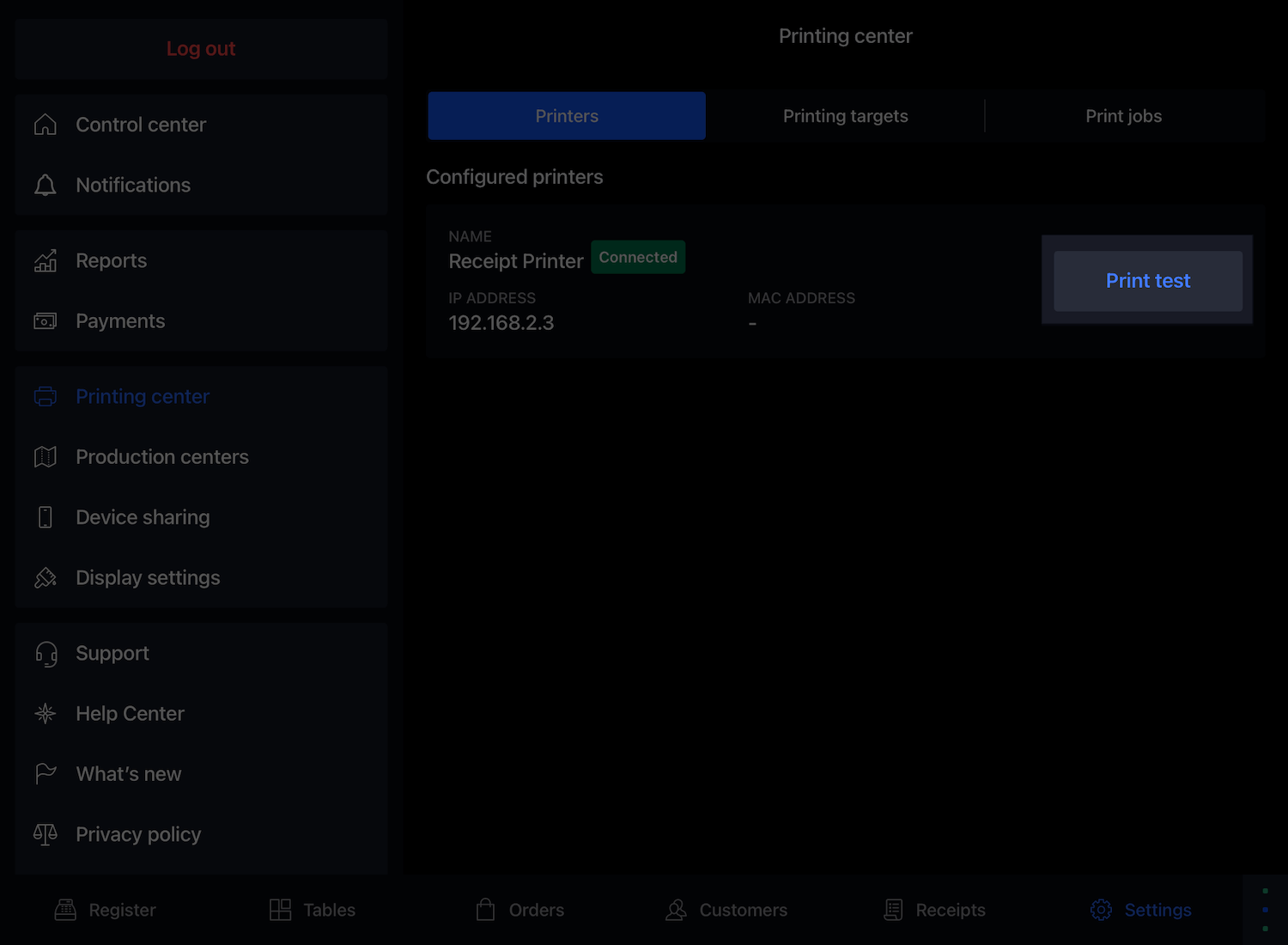The width and height of the screenshot is (1288, 945).
Task: Open Help Center from the sidebar
Action: pyautogui.click(x=130, y=714)
